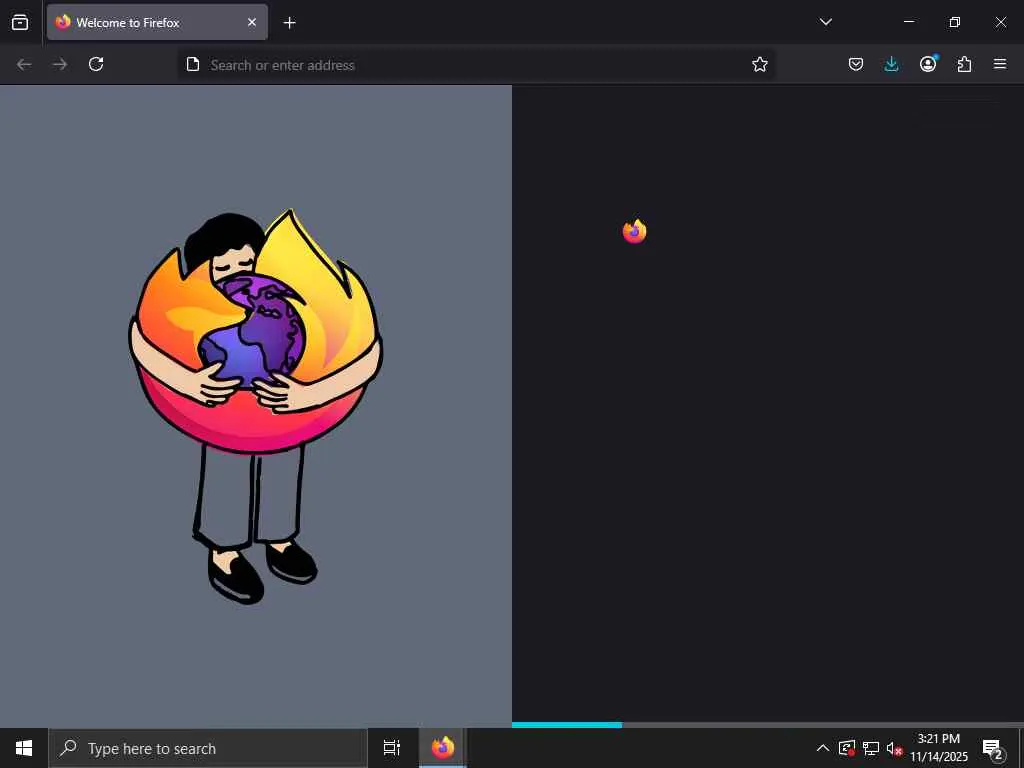Click the small Firefox logo on welcome page

tap(634, 231)
